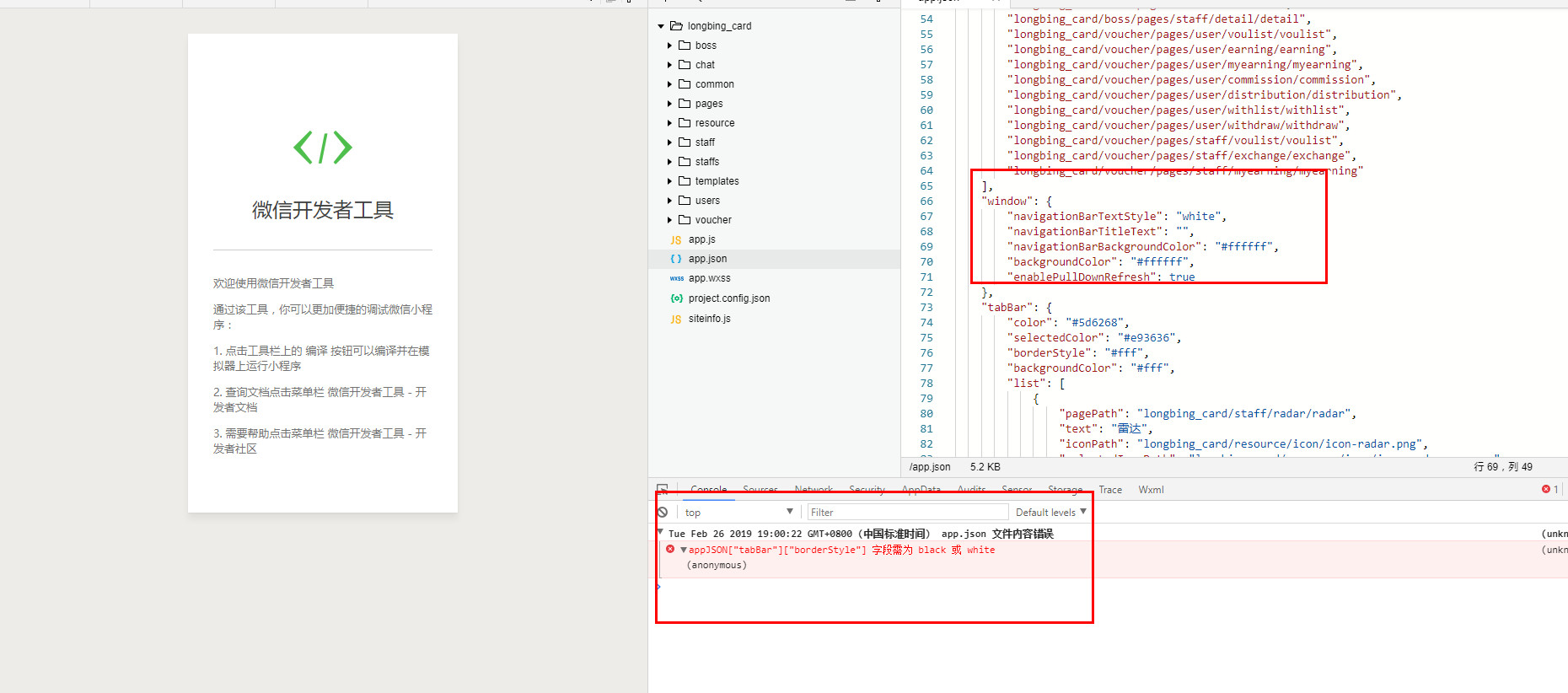Click the longbing_card open-folder icon
The image size is (1568, 693).
coord(676,26)
